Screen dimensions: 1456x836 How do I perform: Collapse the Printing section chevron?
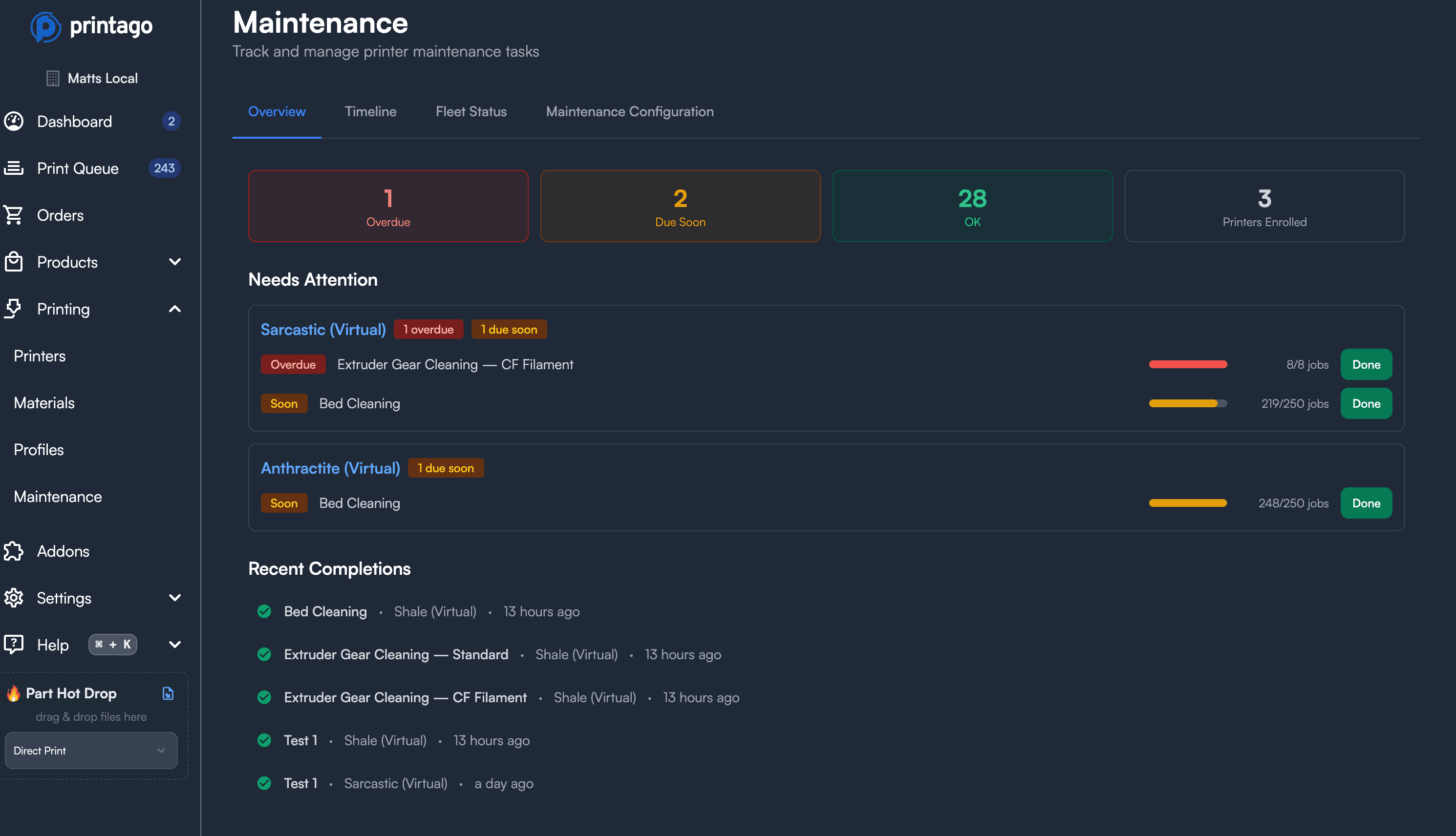coord(175,309)
